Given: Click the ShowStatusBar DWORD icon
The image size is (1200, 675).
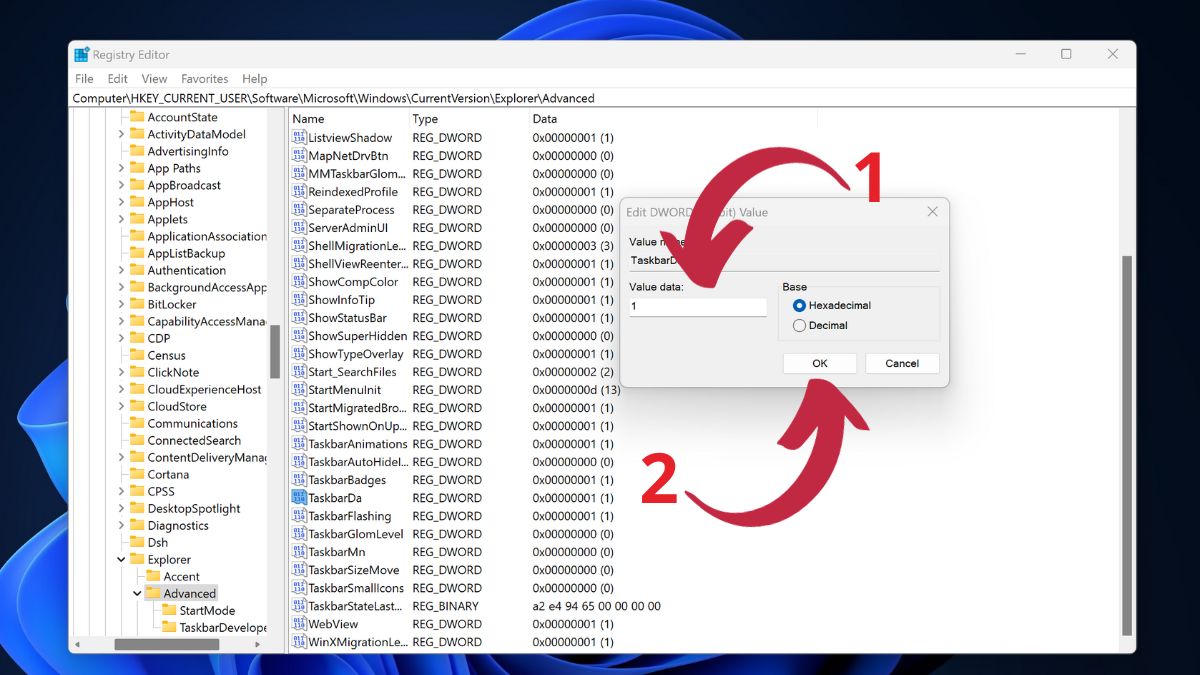Looking at the screenshot, I should (x=299, y=318).
